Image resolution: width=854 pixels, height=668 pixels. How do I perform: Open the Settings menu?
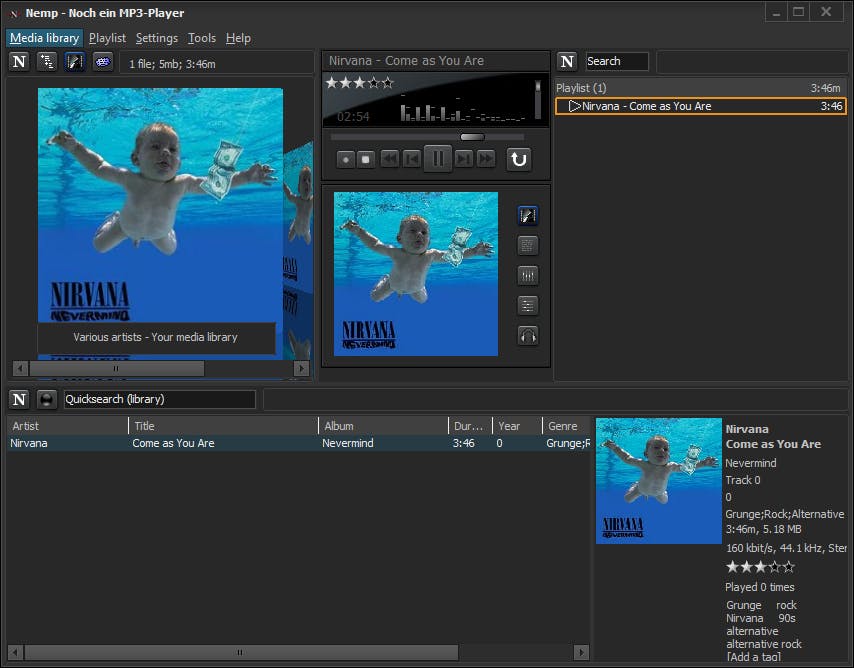tap(156, 38)
